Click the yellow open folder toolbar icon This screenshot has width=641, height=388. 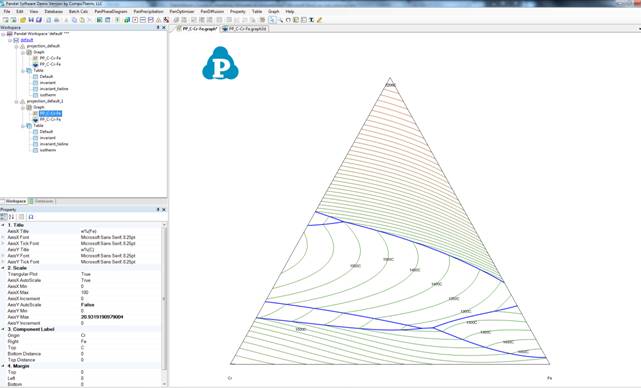coord(23,20)
